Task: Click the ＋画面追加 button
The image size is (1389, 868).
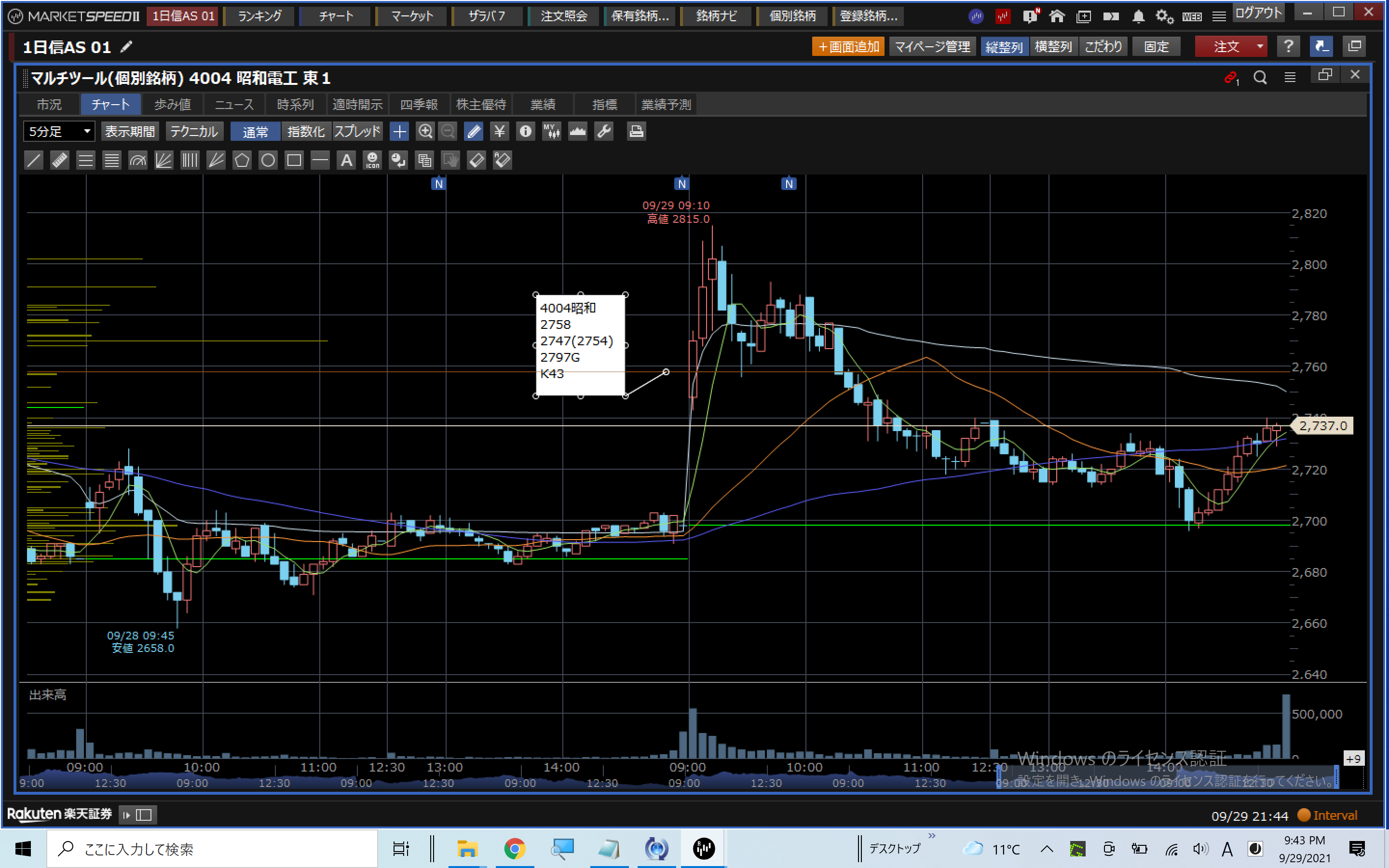Action: pyautogui.click(x=848, y=46)
